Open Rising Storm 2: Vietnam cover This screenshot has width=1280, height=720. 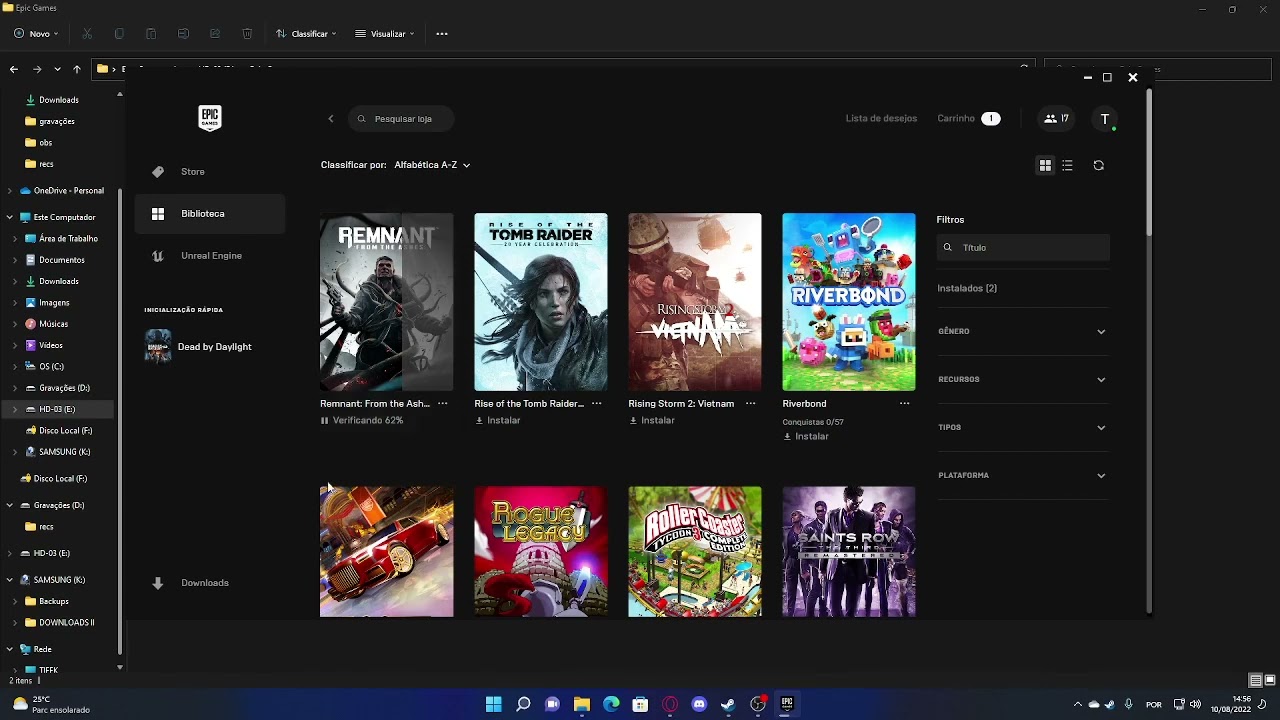click(694, 302)
